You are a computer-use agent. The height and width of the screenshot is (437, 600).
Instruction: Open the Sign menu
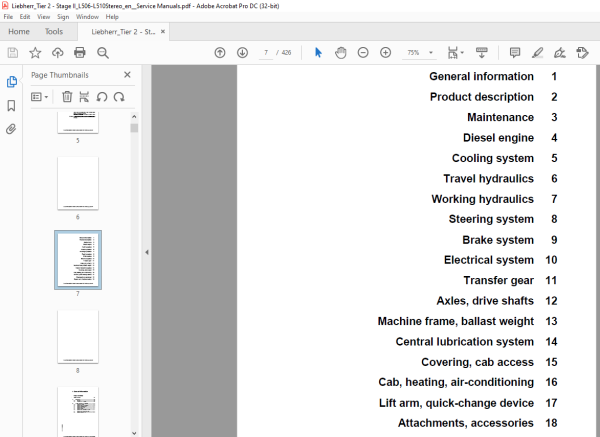[x=63, y=17]
